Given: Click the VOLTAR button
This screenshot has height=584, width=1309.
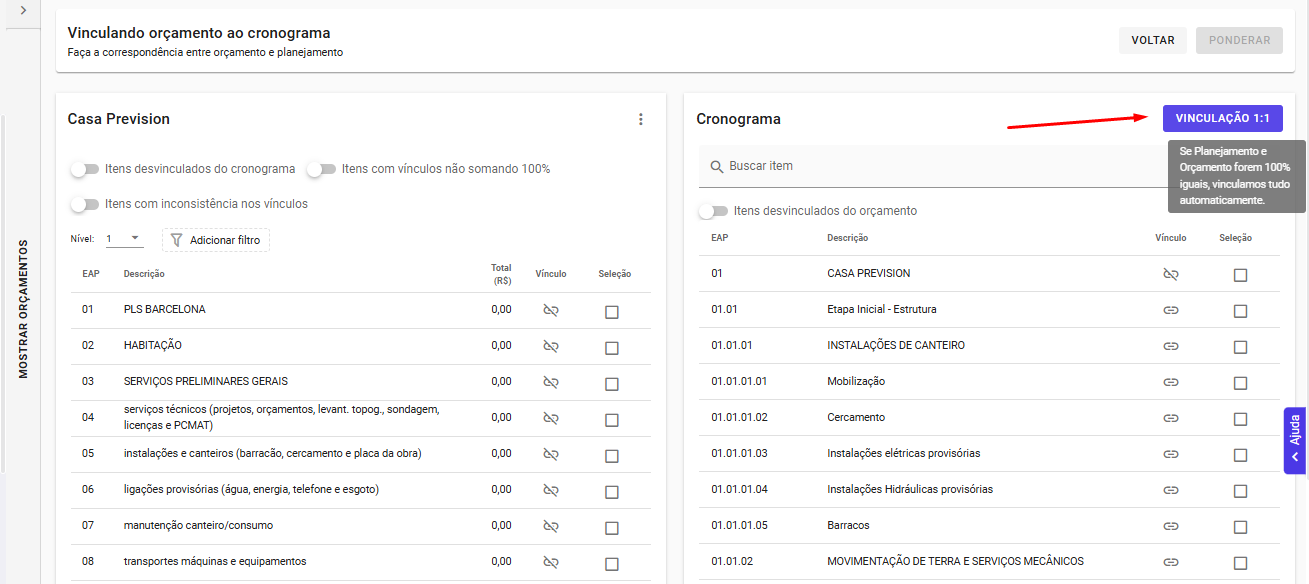Looking at the screenshot, I should click(x=1153, y=41).
